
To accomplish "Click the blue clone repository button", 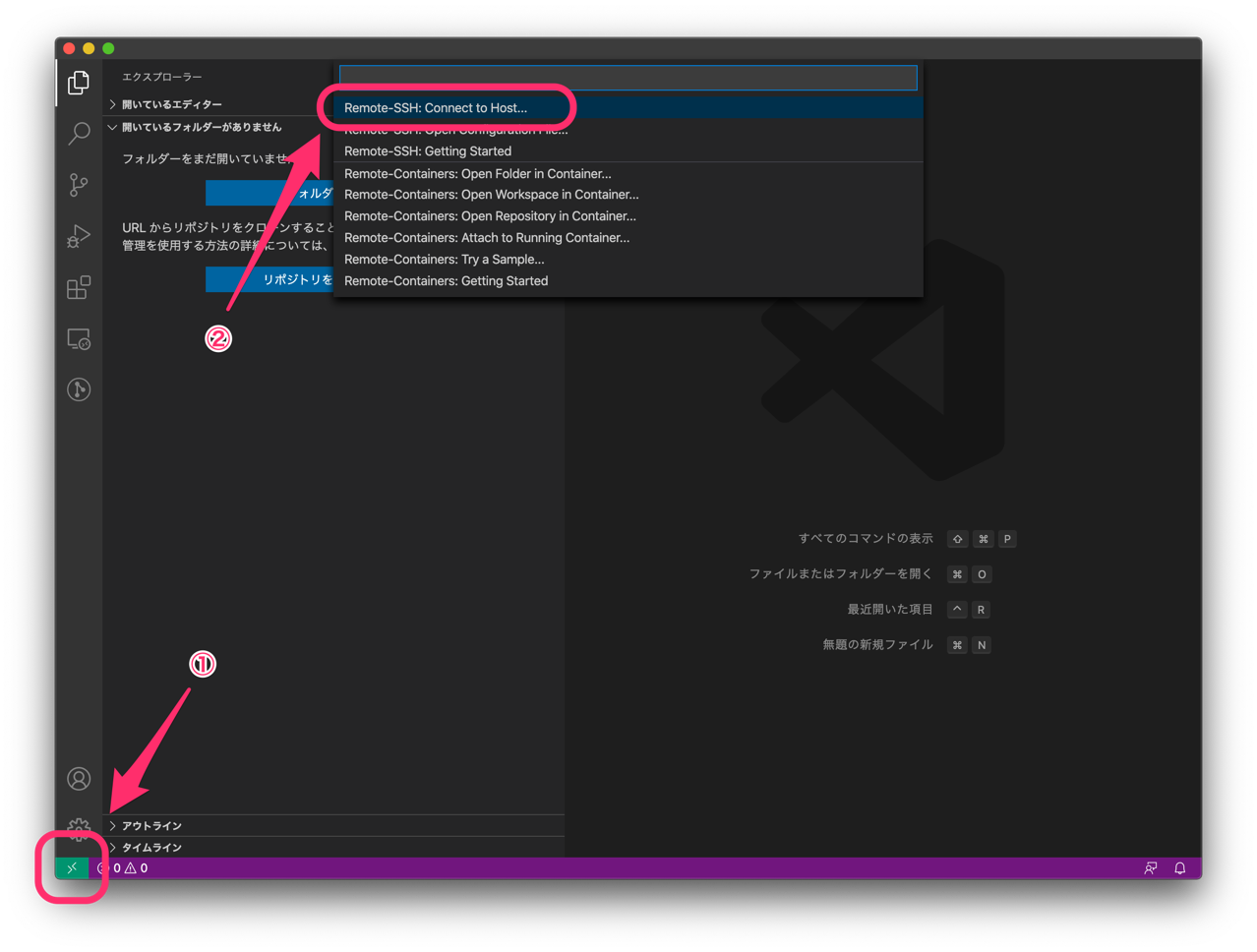I will (x=270, y=279).
